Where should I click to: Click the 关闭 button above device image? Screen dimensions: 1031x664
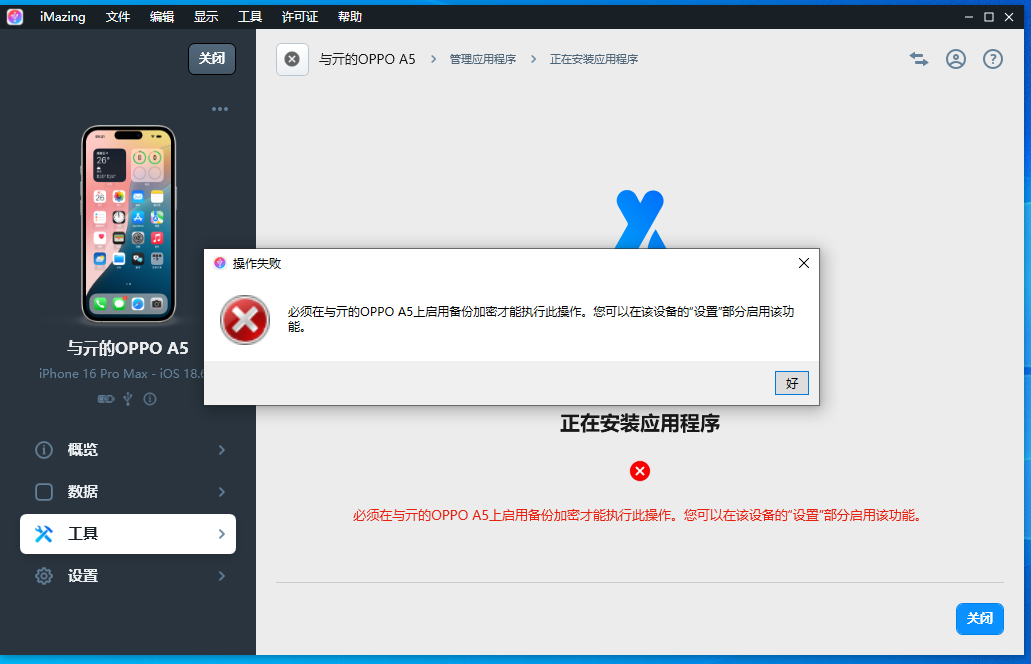[x=212, y=59]
